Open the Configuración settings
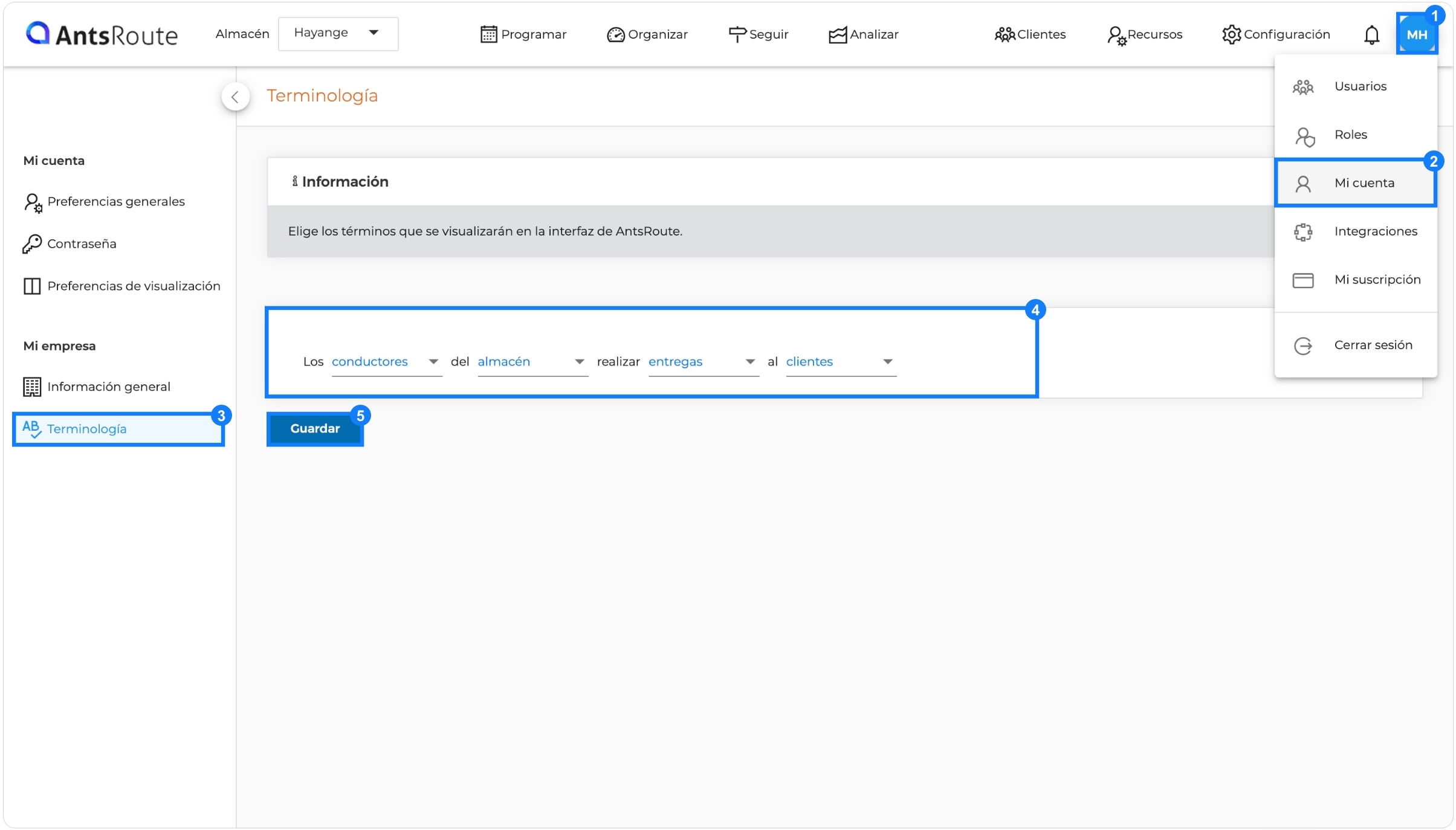The width and height of the screenshot is (1456, 830). point(1276,34)
